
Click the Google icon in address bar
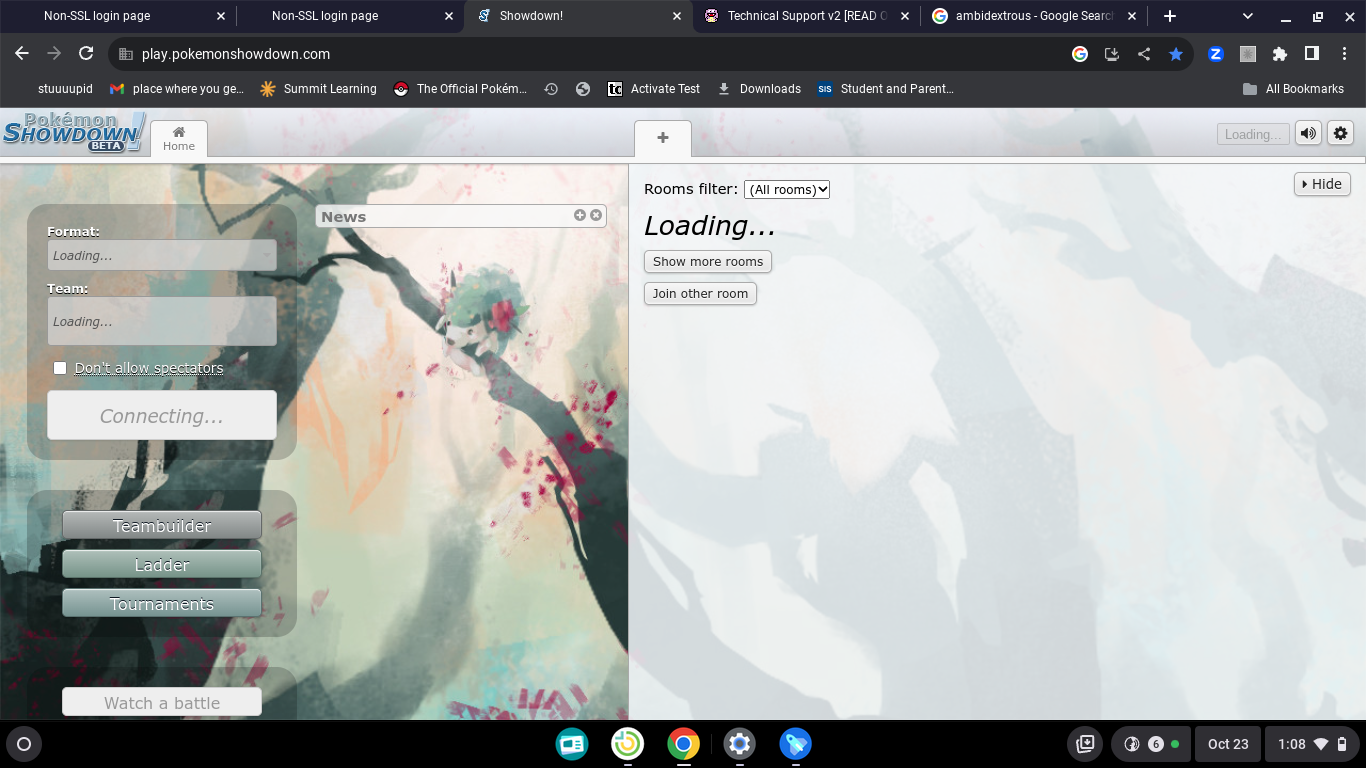pyautogui.click(x=1080, y=54)
